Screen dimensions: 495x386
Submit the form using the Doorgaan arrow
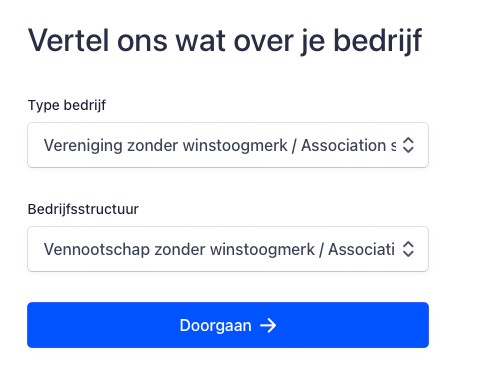point(268,325)
